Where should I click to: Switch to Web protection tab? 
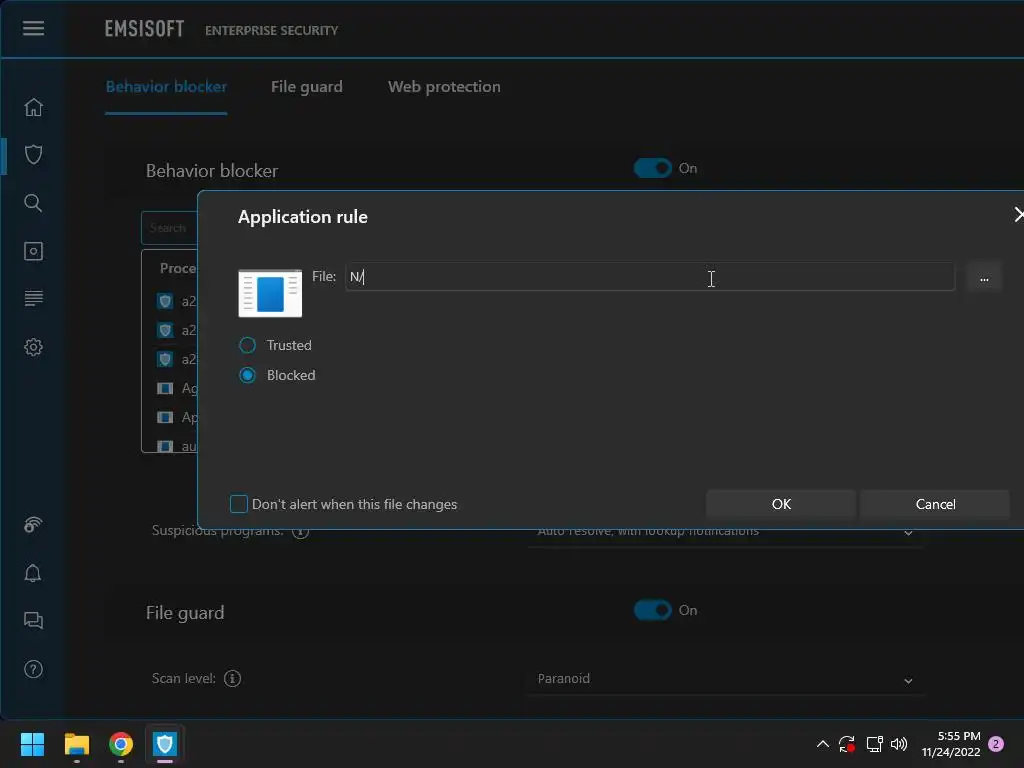click(x=444, y=87)
